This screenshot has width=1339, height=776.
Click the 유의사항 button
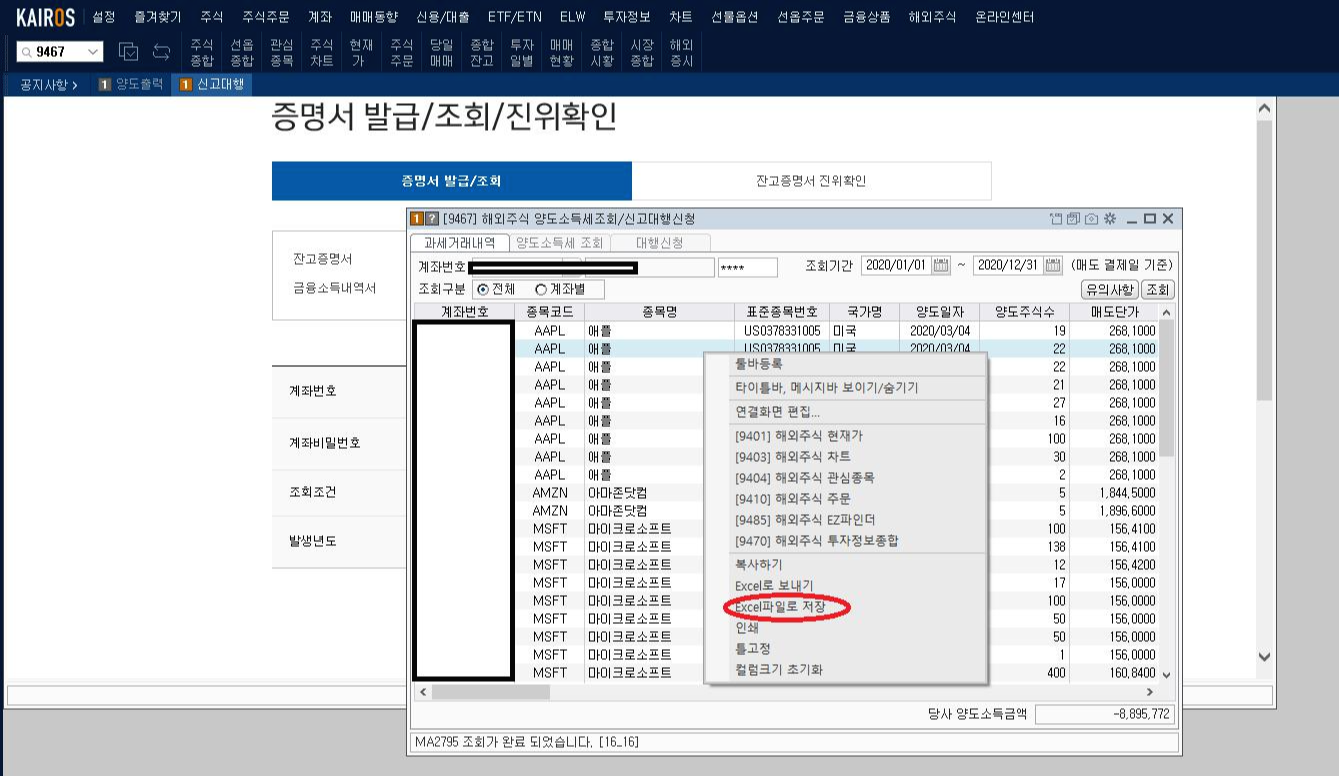pyautogui.click(x=1110, y=289)
